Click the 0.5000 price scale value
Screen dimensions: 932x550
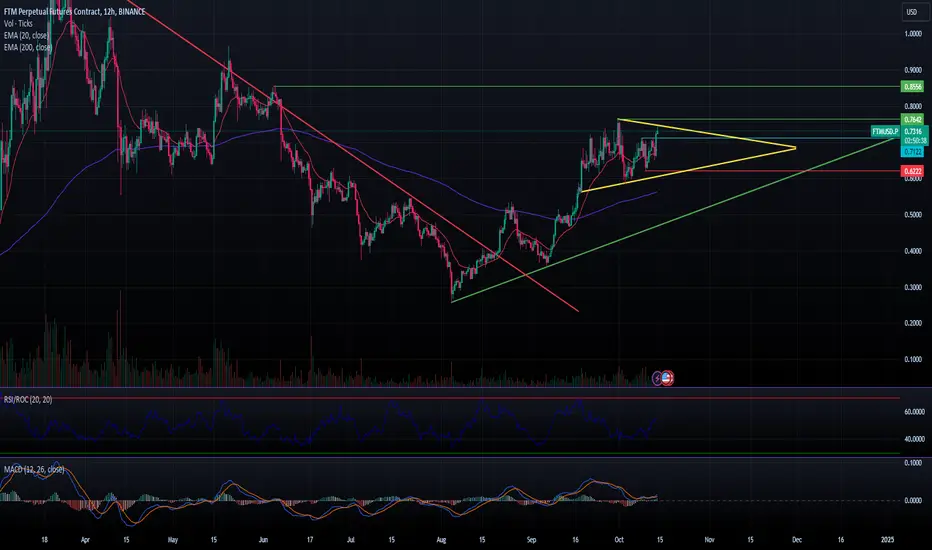click(x=913, y=215)
